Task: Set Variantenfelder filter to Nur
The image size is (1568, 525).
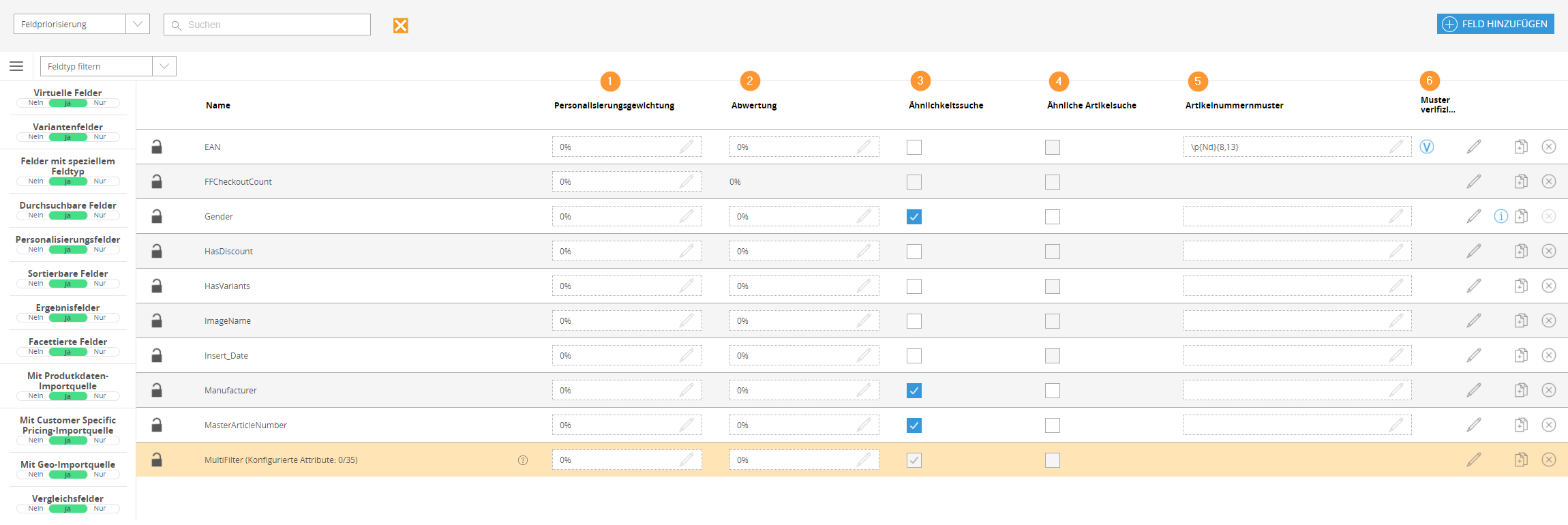Action: (x=100, y=137)
